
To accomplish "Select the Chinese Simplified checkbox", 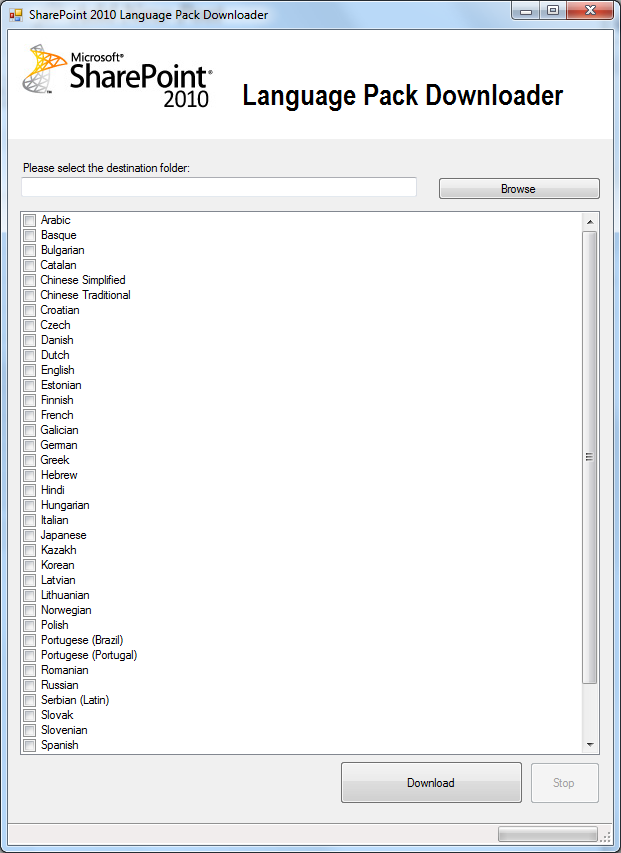I will click(30, 280).
